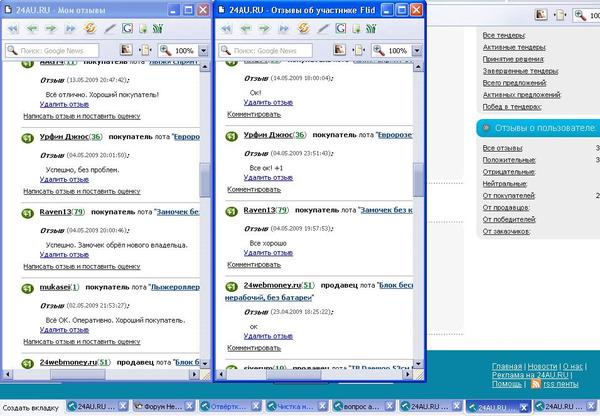Close the Чистка н... tab

[323, 406]
